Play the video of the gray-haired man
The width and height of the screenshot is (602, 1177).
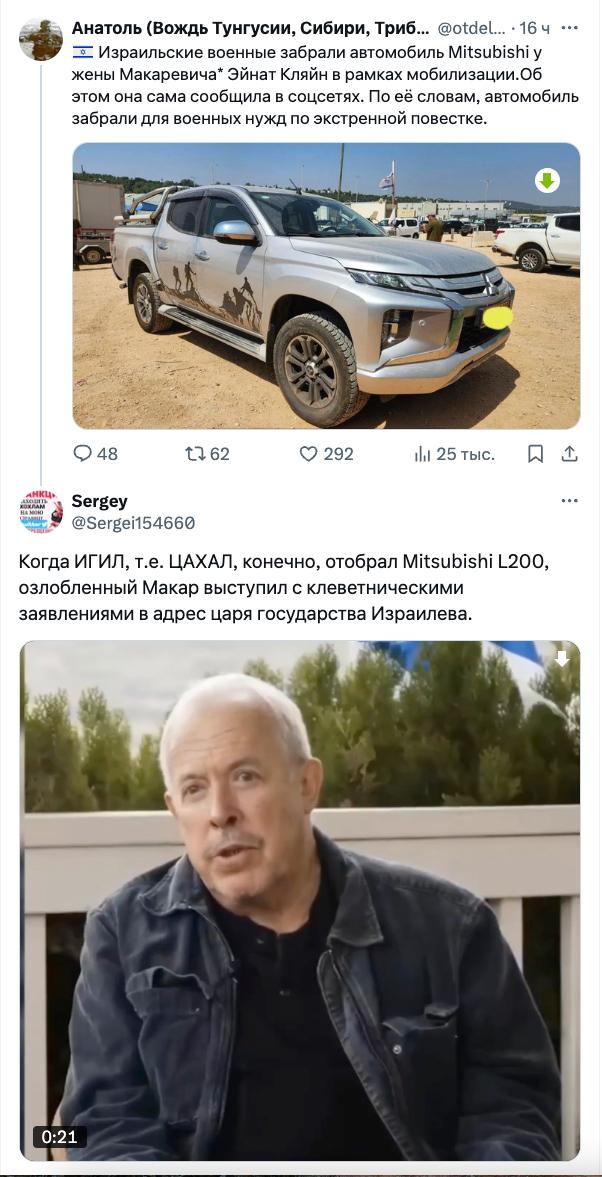[299, 900]
